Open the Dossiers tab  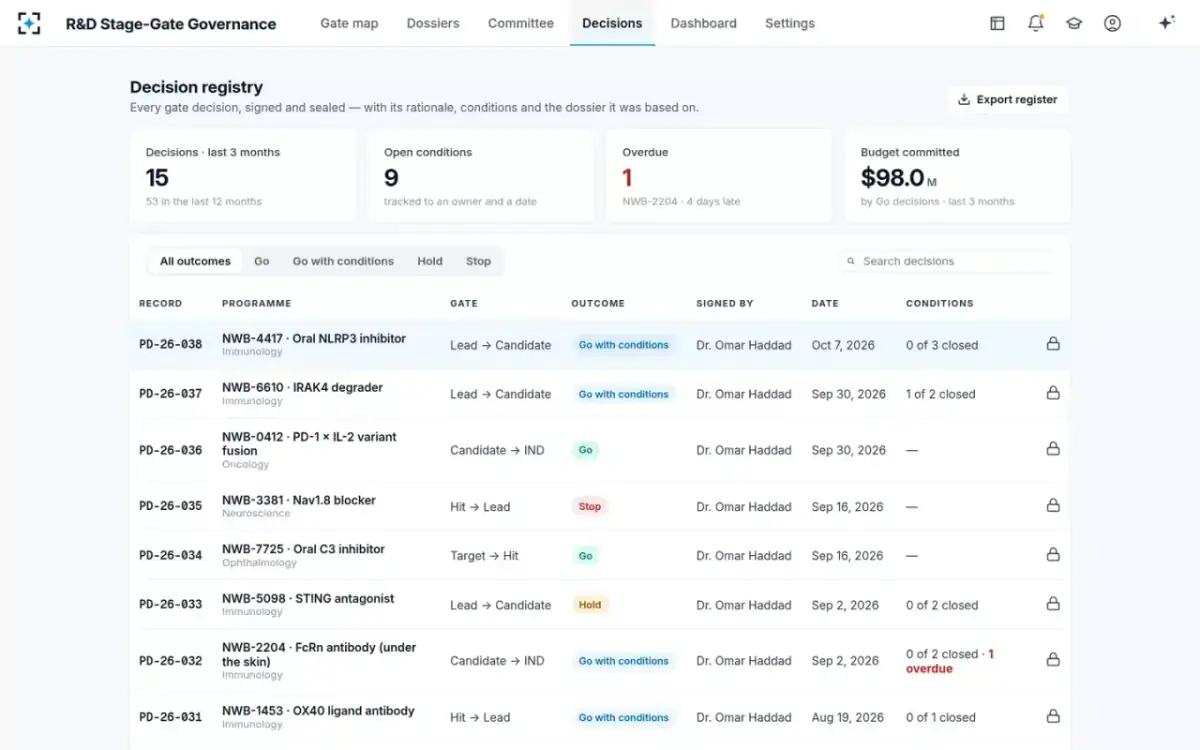click(433, 23)
